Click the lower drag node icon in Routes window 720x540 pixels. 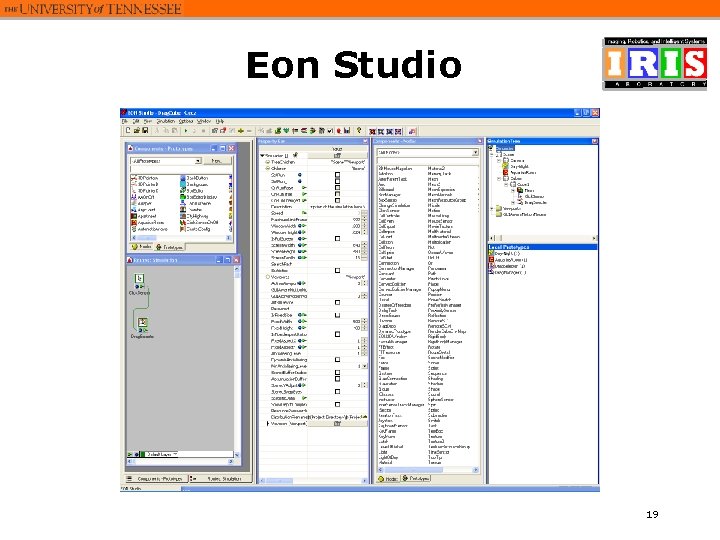tap(142, 322)
